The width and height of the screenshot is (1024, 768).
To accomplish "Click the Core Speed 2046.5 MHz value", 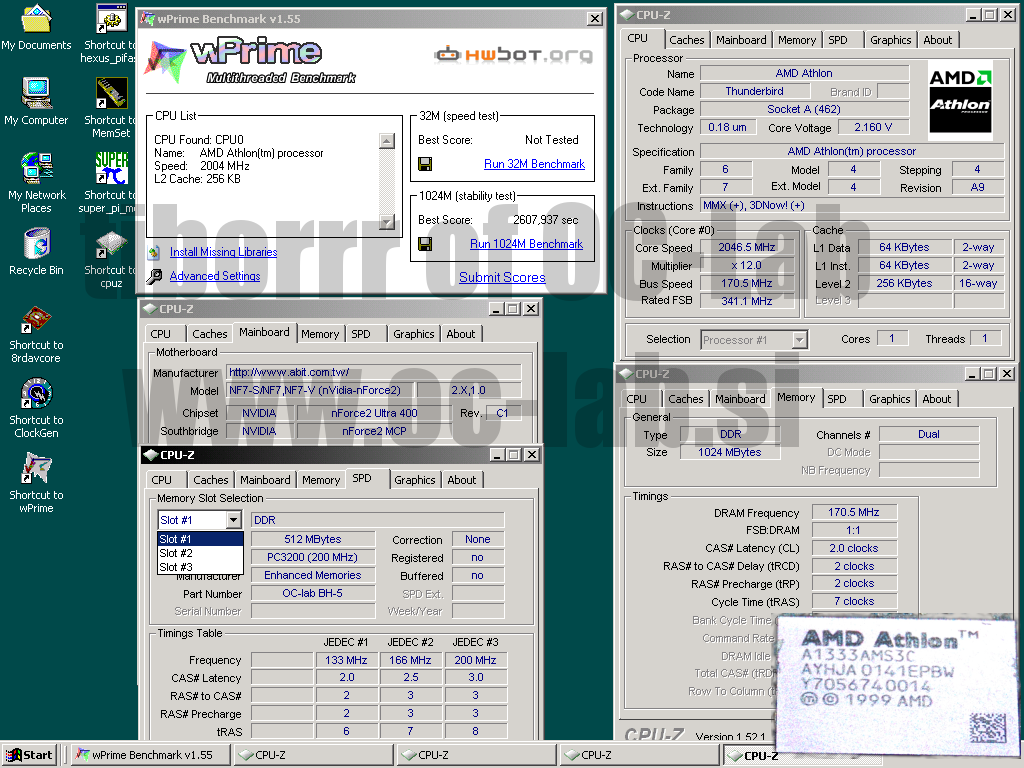I will click(746, 248).
